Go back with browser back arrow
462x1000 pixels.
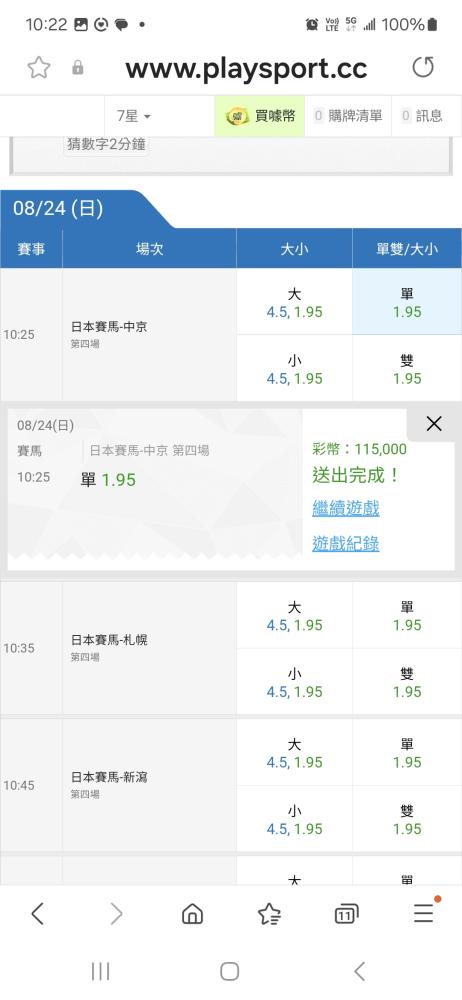point(38,914)
